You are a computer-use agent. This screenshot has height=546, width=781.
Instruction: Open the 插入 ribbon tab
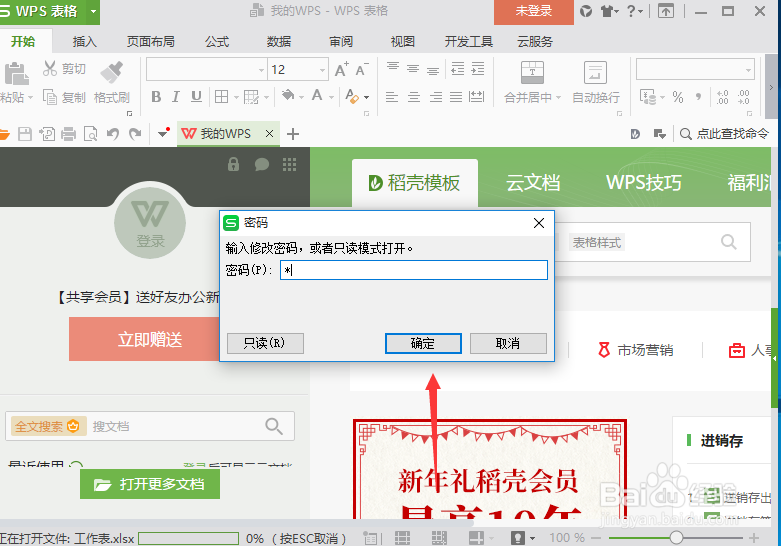pos(84,41)
